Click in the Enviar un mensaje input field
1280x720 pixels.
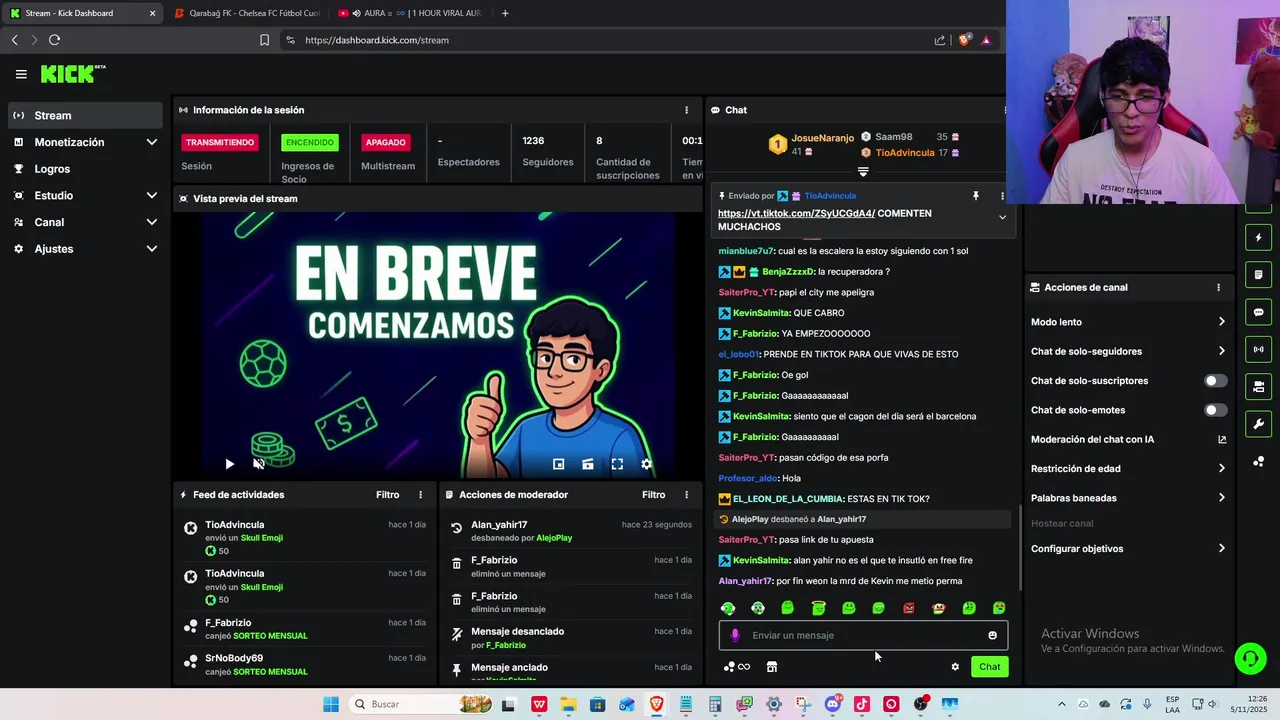(x=863, y=635)
